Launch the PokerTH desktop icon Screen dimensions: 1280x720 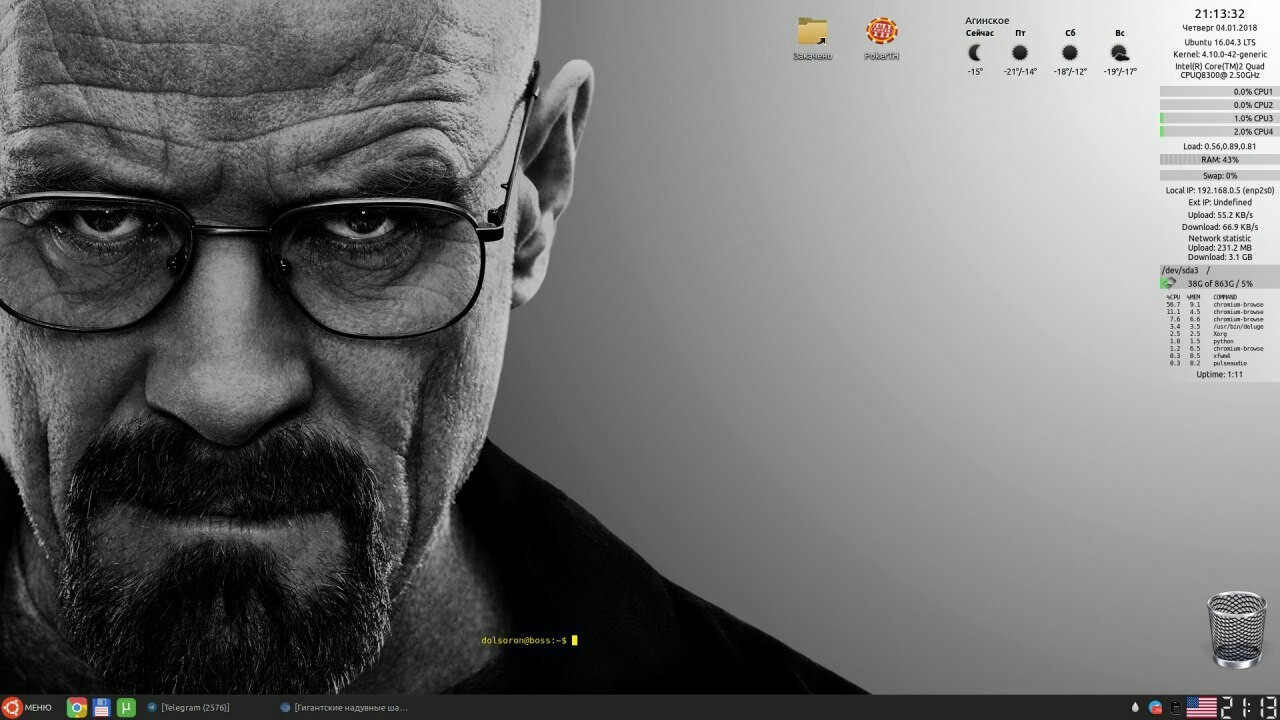coord(881,33)
